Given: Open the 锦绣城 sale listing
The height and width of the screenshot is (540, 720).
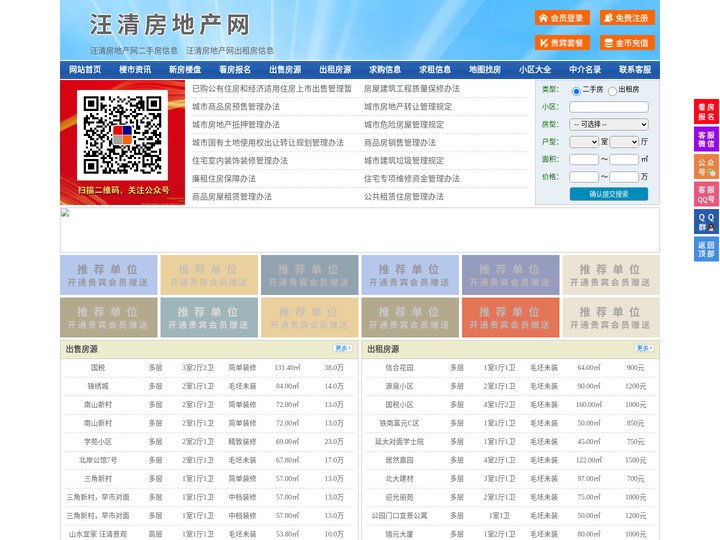Looking at the screenshot, I should pos(98,386).
